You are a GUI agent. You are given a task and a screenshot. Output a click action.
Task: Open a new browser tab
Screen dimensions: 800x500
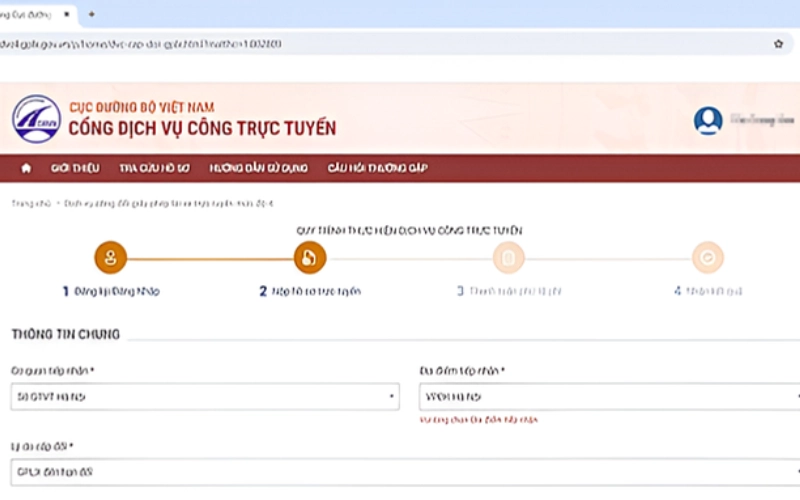(x=92, y=14)
